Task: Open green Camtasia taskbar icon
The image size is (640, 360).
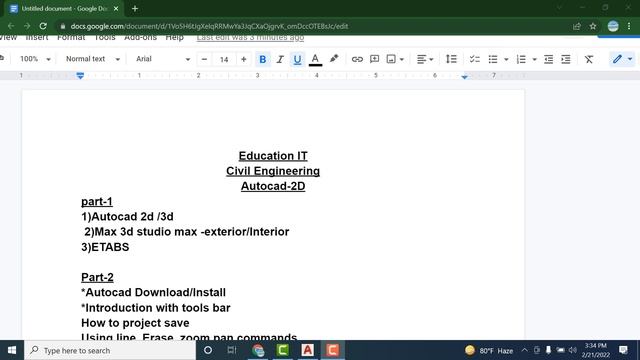Action: 282,350
